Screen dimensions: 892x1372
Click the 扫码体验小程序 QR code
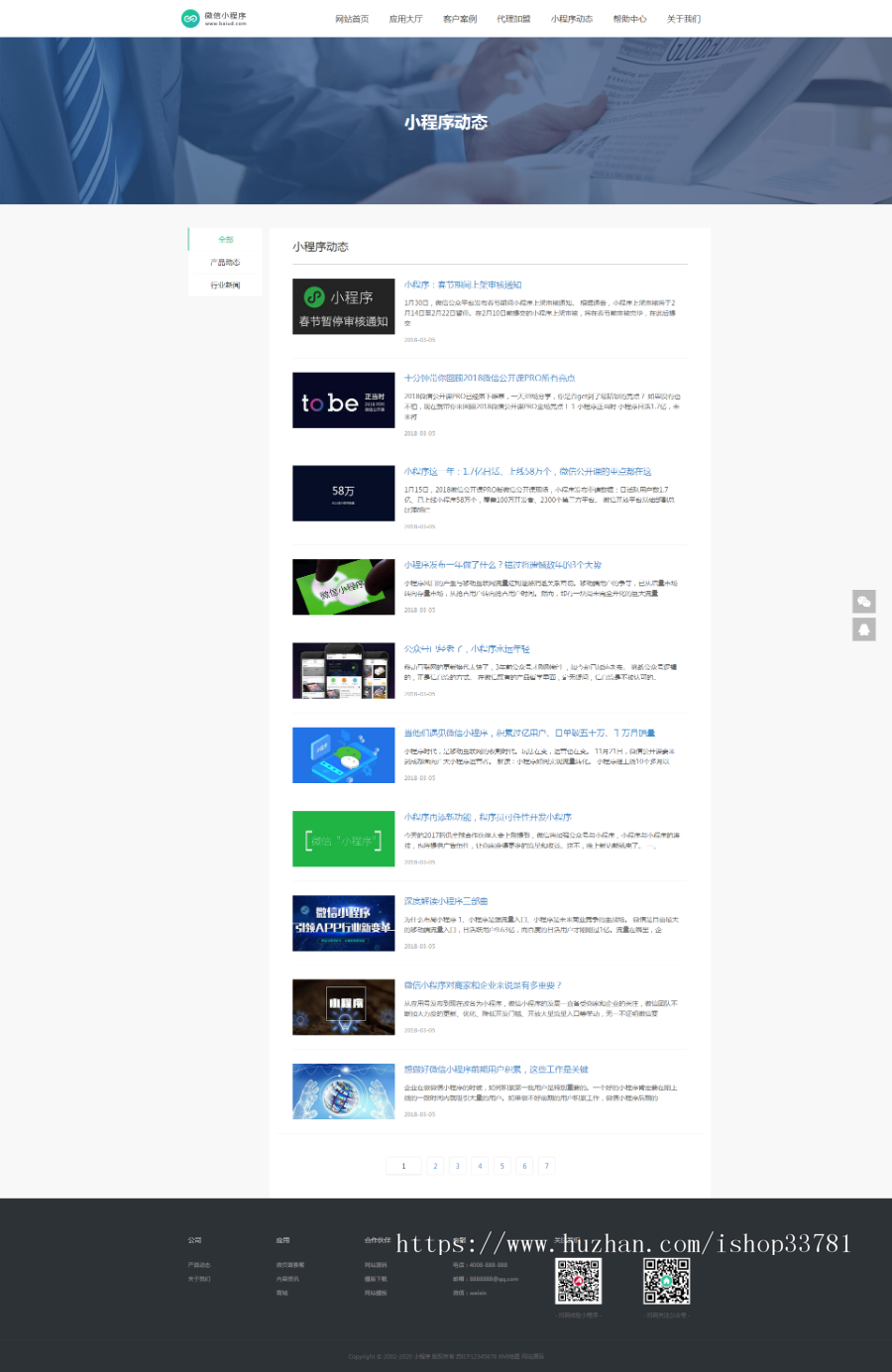(x=578, y=1282)
